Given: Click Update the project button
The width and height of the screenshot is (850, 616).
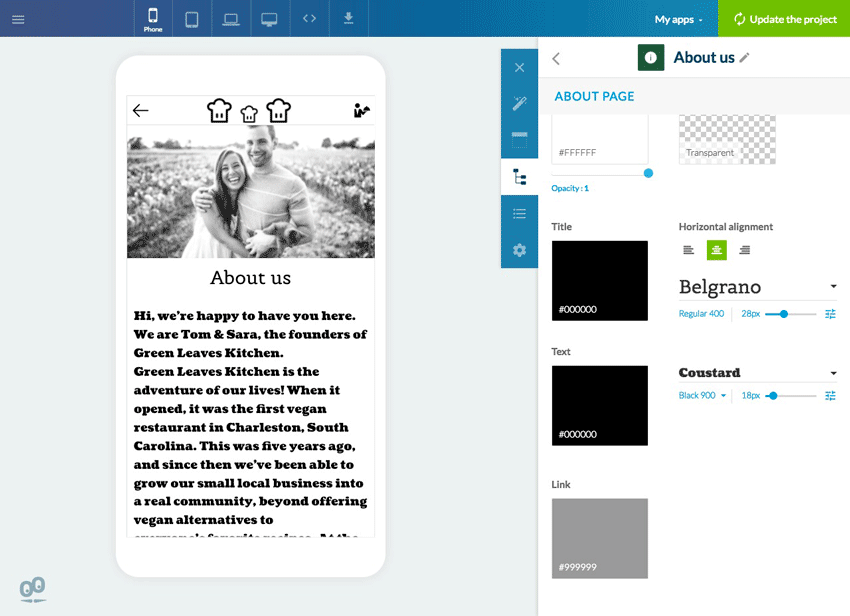Looking at the screenshot, I should 784,19.
